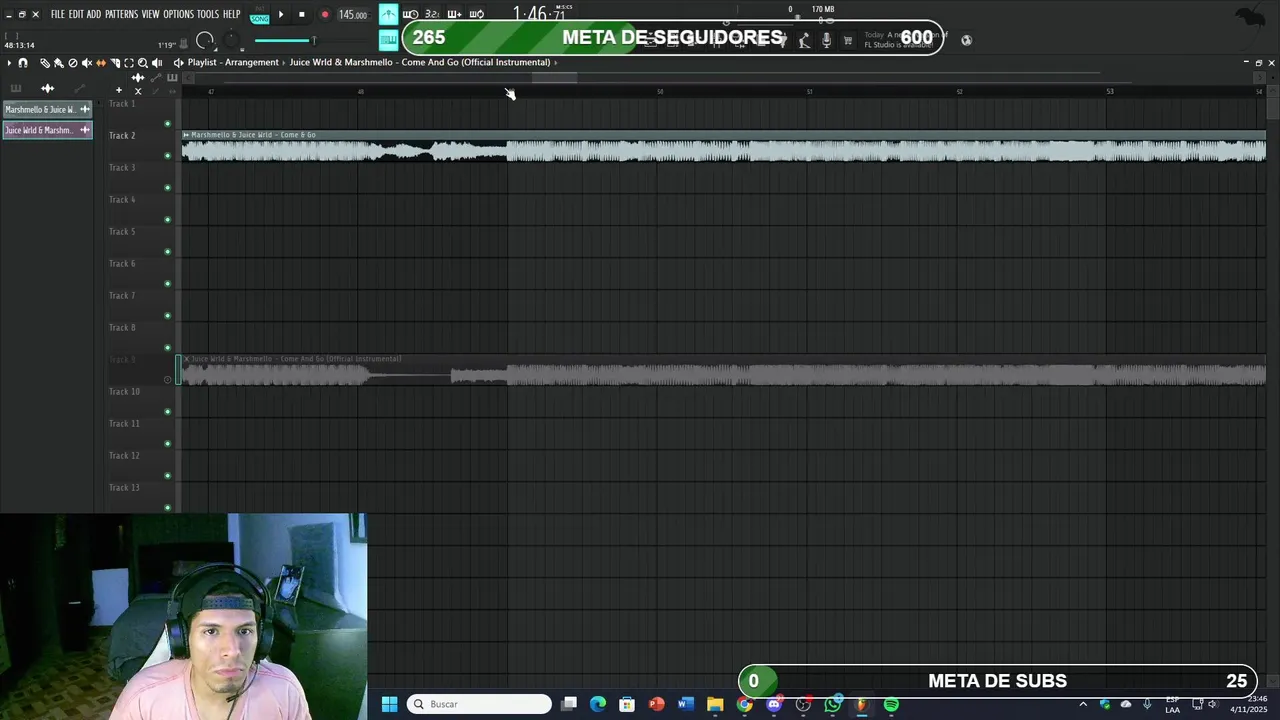Open Windows Start menu
The height and width of the screenshot is (720, 1280).
point(389,704)
